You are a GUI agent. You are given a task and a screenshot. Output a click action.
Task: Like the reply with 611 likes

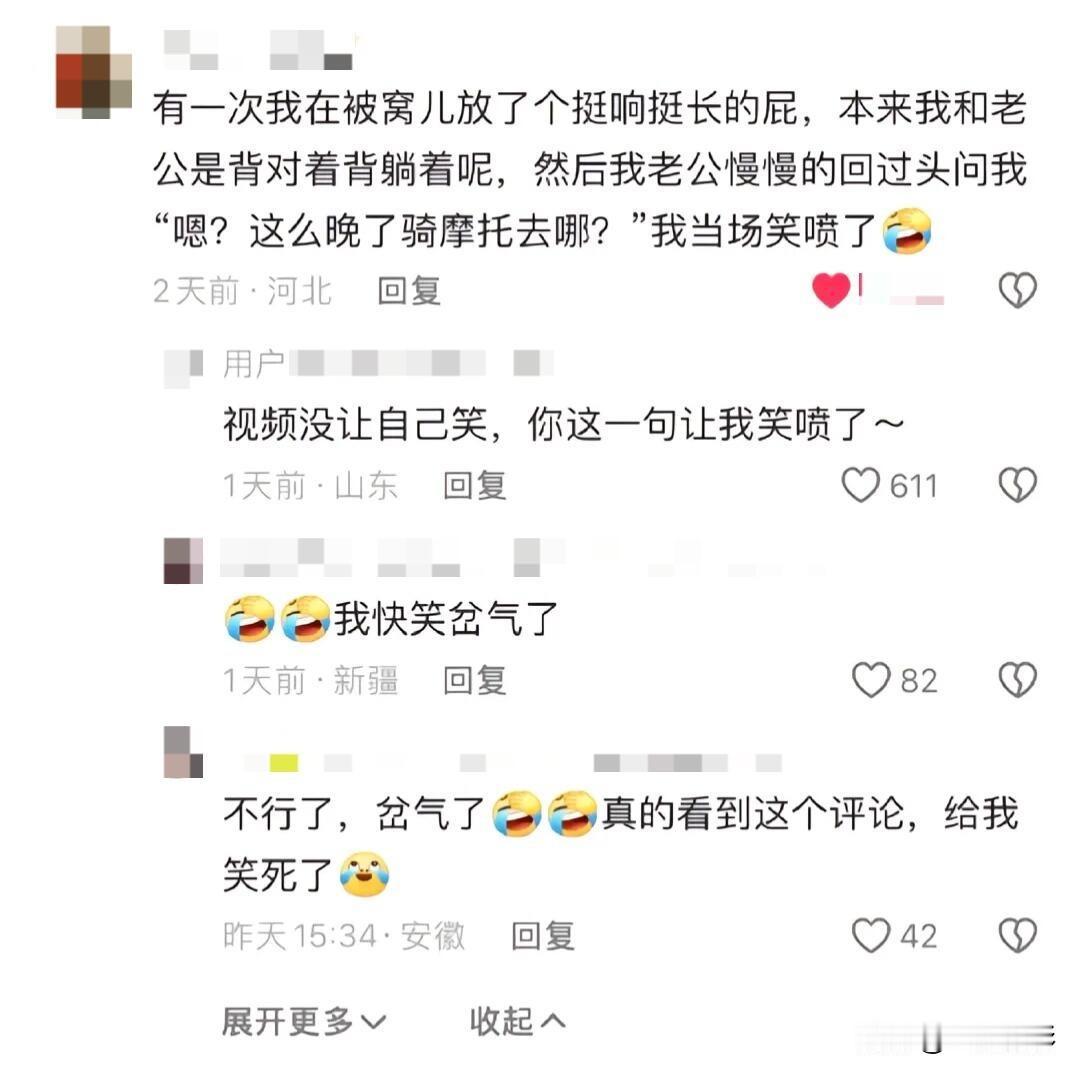click(860, 485)
